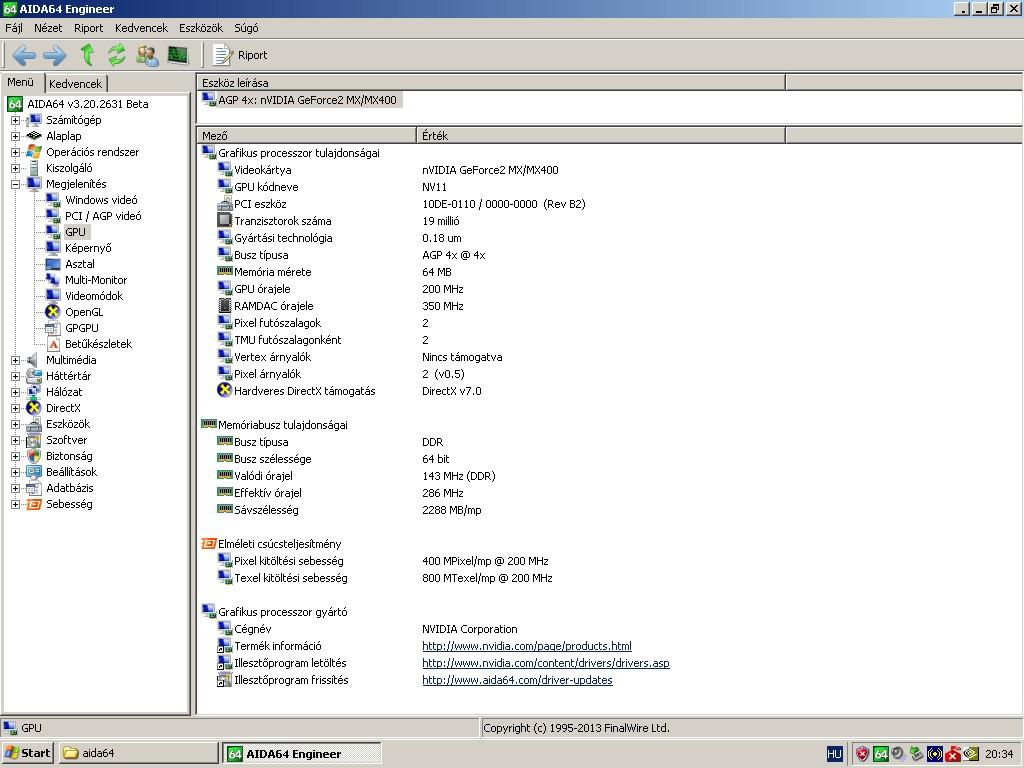1024x768 pixels.
Task: Click the OpenGL tree icon
Action: (x=53, y=312)
